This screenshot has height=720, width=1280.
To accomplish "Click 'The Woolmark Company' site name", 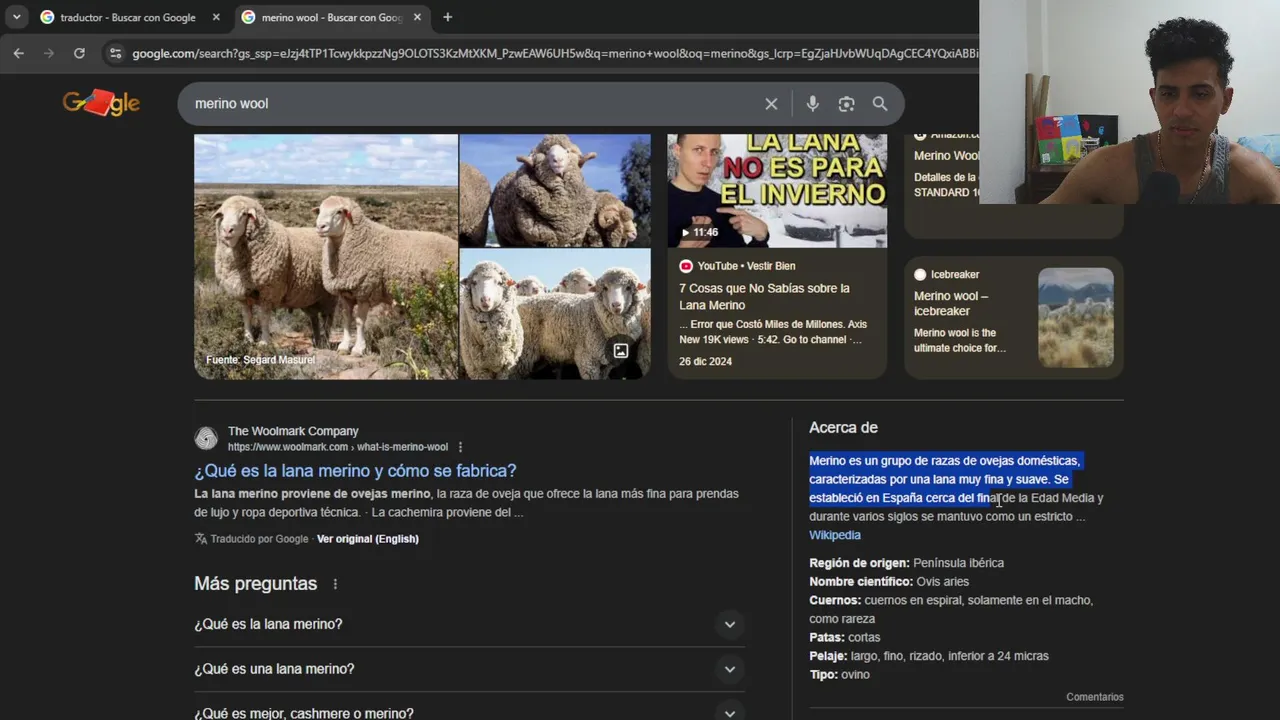I will 293,431.
